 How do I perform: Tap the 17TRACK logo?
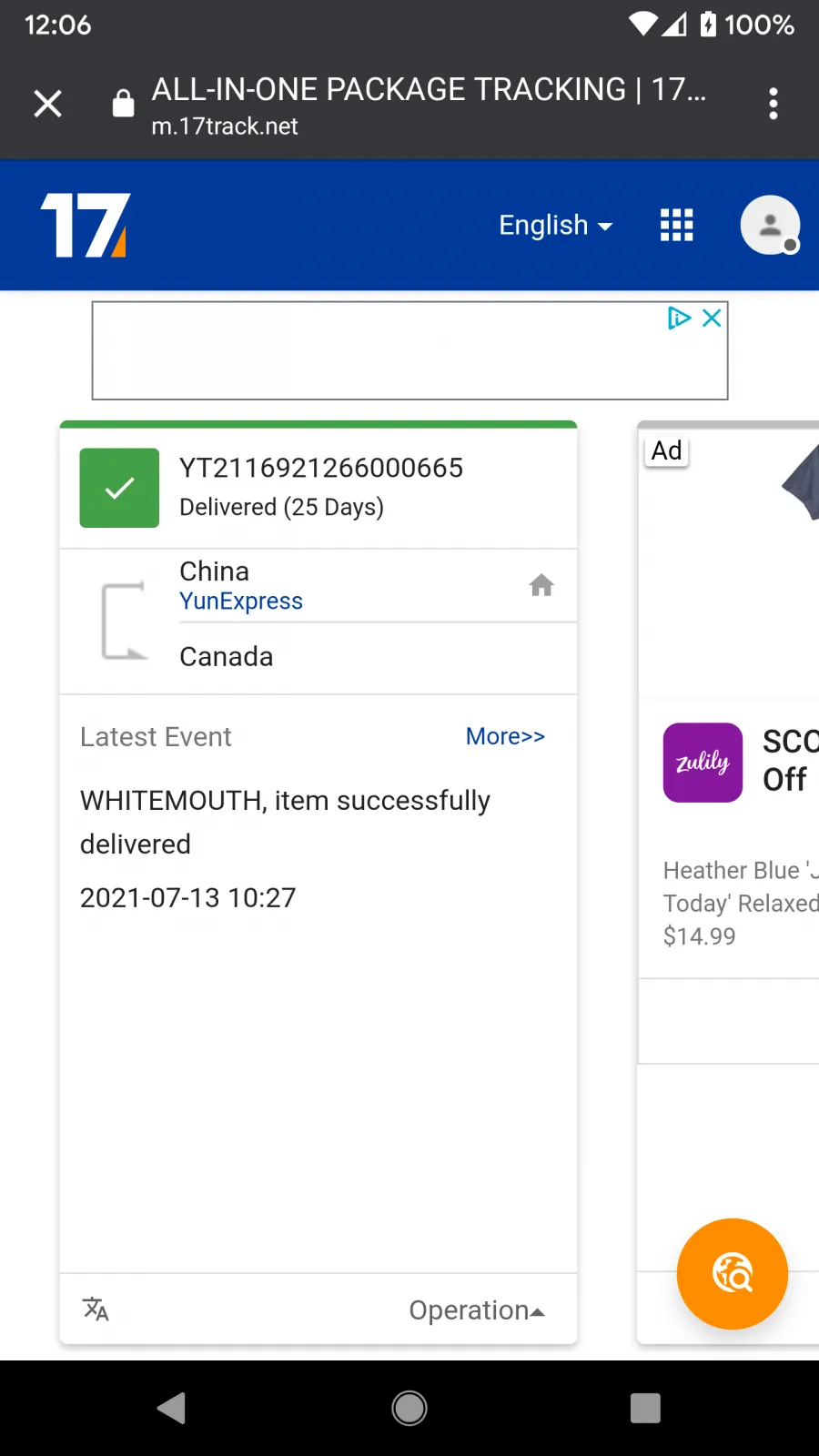tap(86, 225)
